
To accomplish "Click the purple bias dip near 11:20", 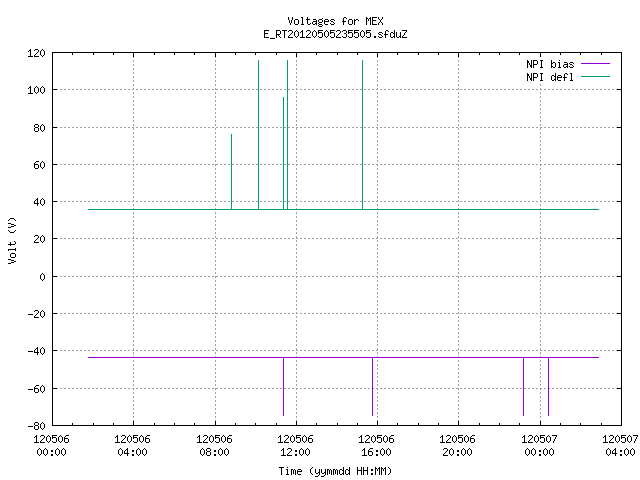I will pos(284,387).
